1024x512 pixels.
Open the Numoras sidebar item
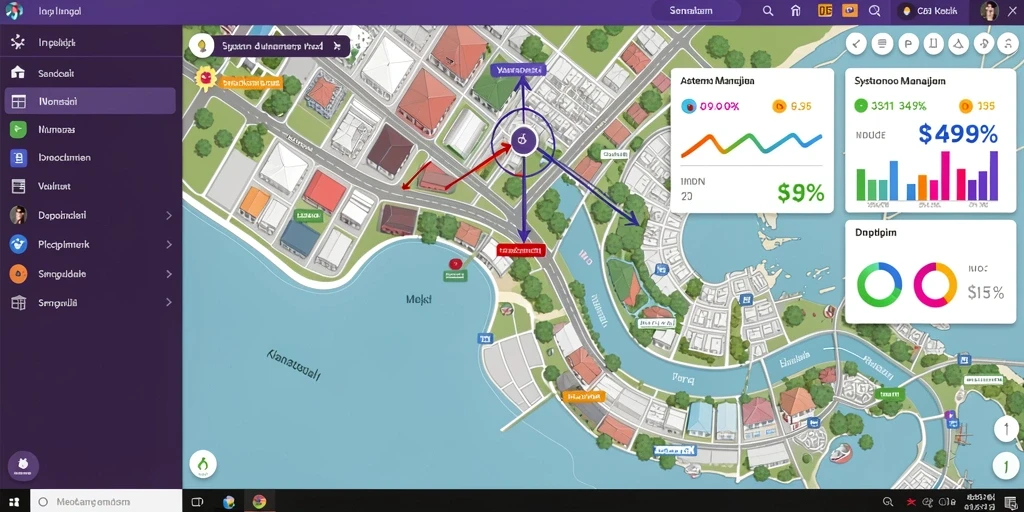click(90, 129)
